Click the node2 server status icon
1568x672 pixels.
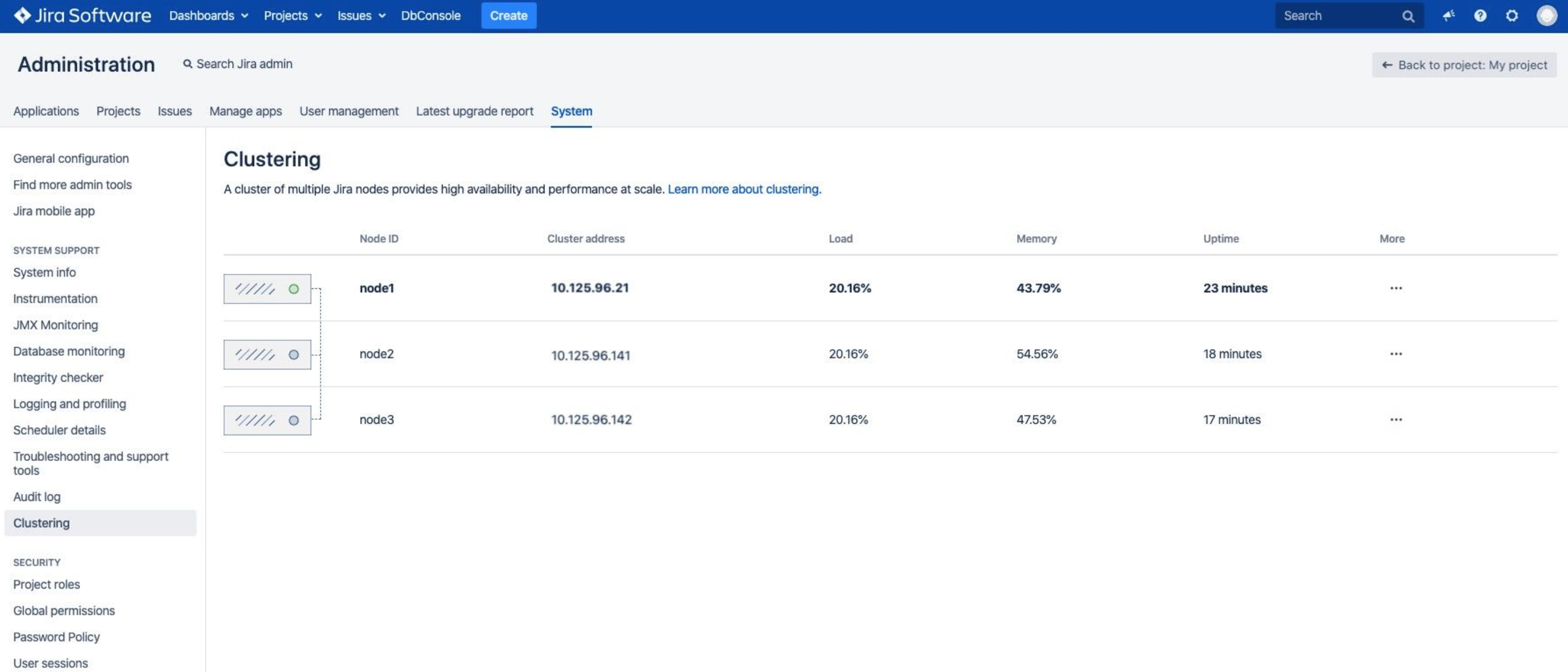[x=267, y=355]
